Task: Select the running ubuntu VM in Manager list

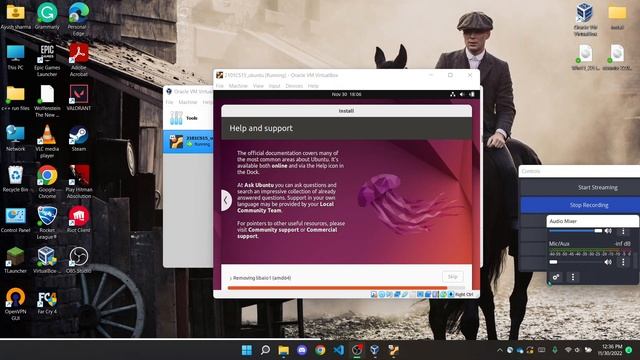Action: [188, 142]
